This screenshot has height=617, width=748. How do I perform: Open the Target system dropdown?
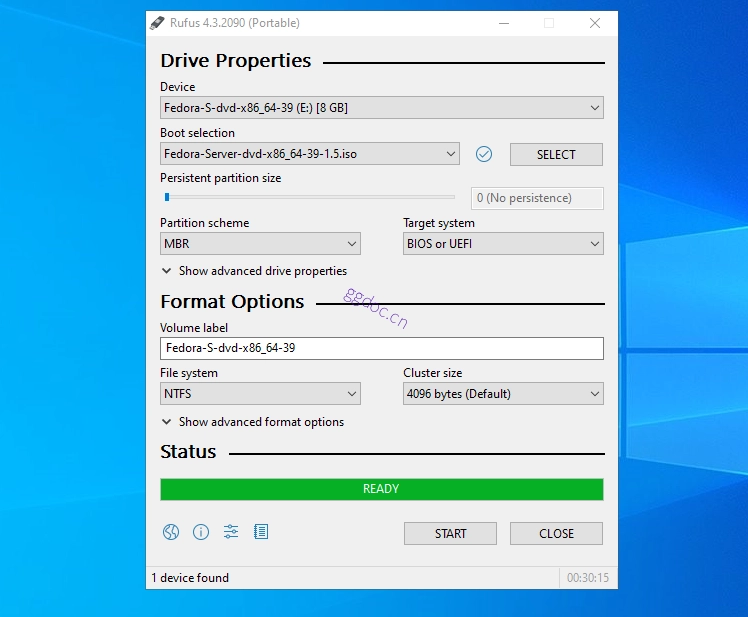pyautogui.click(x=503, y=244)
